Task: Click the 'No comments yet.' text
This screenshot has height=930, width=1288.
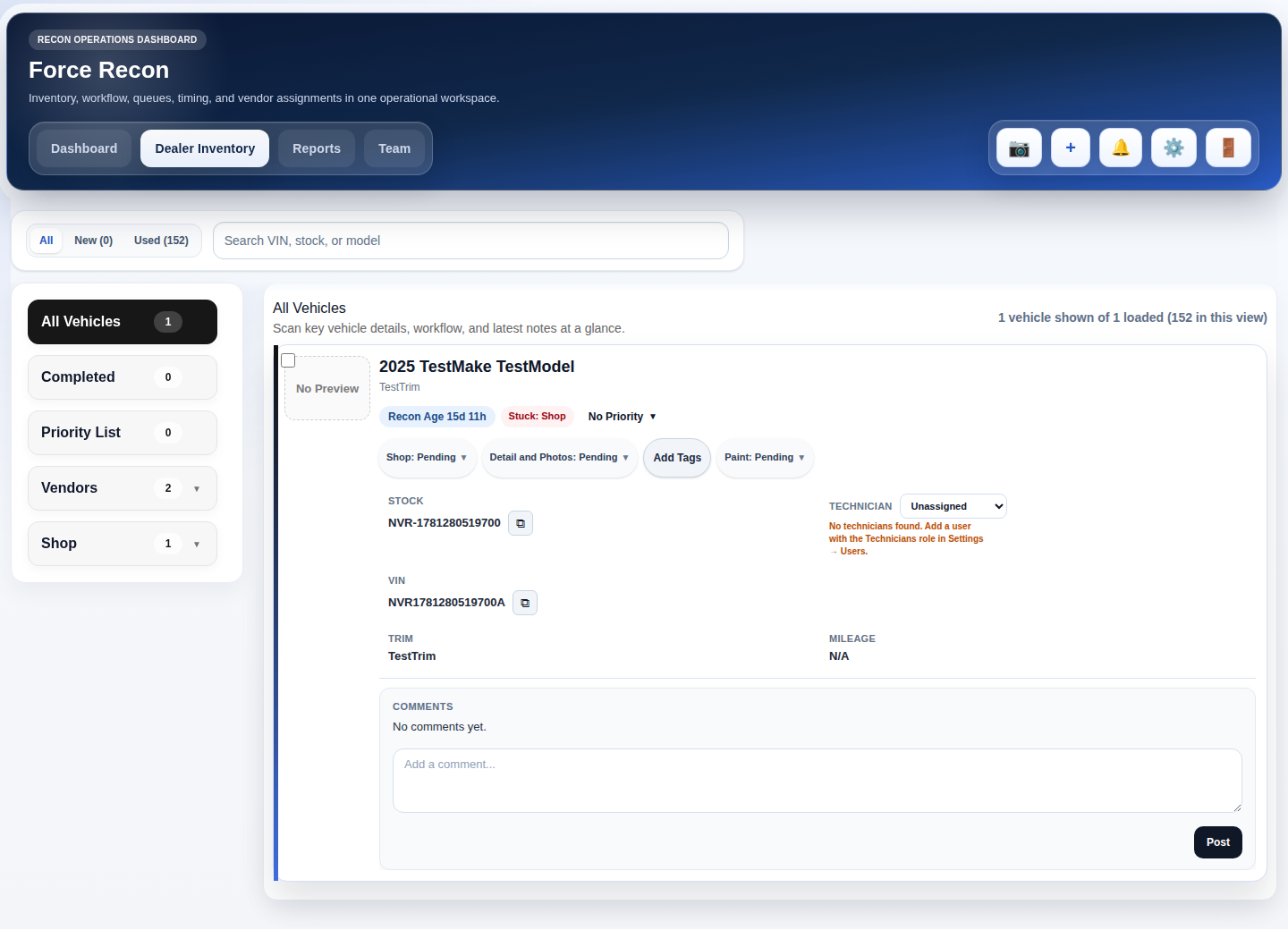Action: (439, 727)
